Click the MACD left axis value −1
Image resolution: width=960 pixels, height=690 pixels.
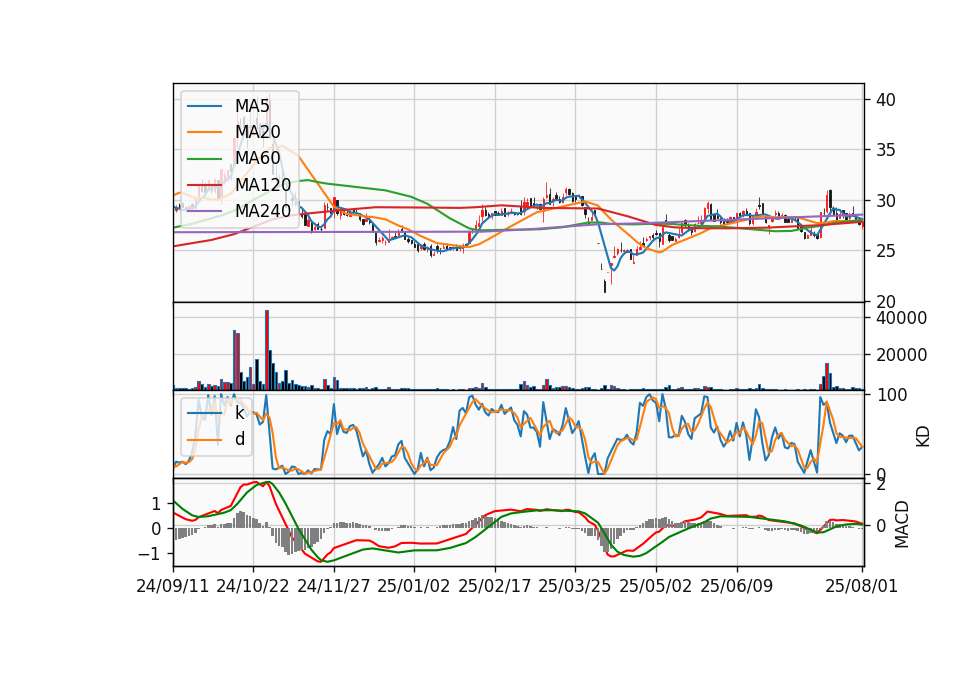tap(148, 554)
